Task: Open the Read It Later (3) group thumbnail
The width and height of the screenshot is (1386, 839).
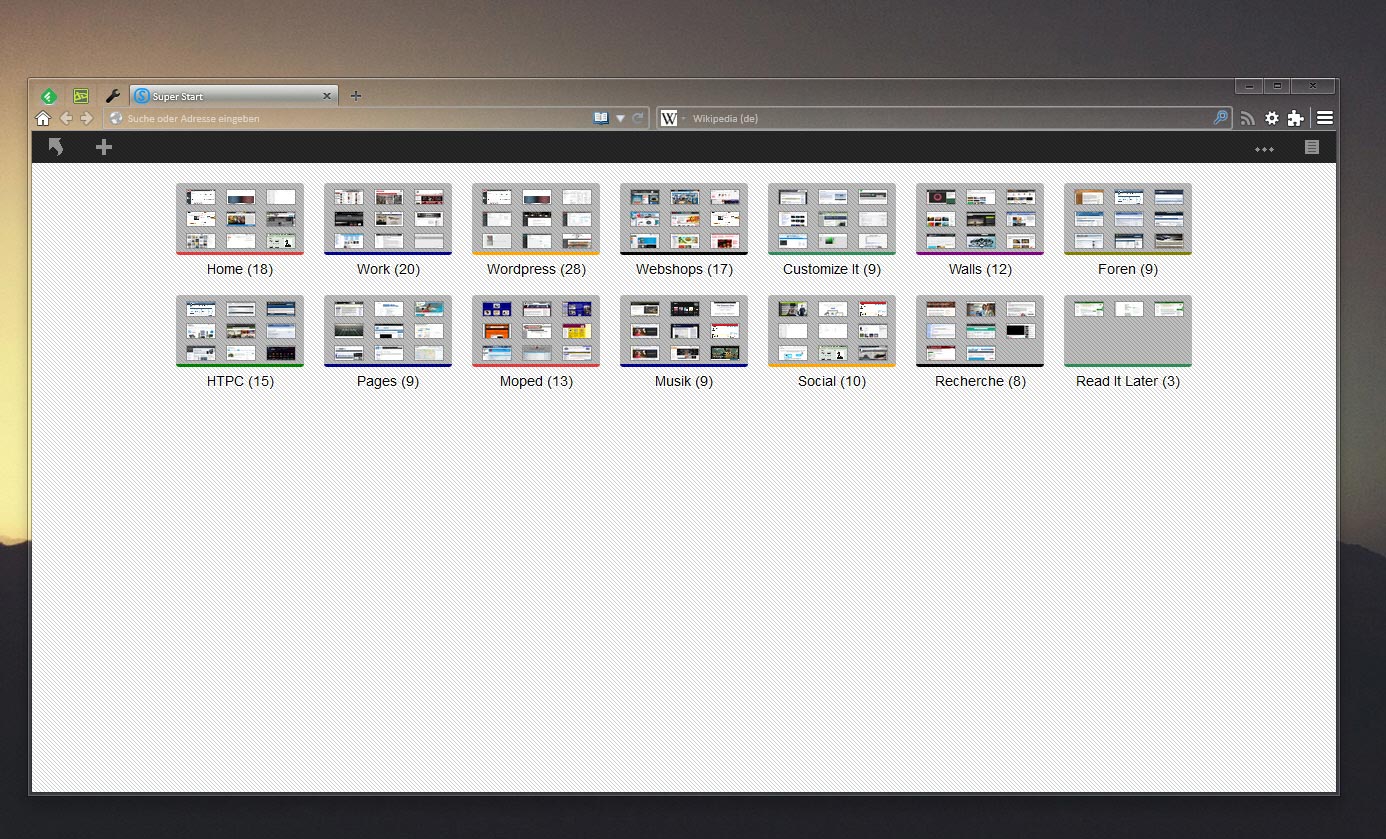Action: pos(1128,330)
